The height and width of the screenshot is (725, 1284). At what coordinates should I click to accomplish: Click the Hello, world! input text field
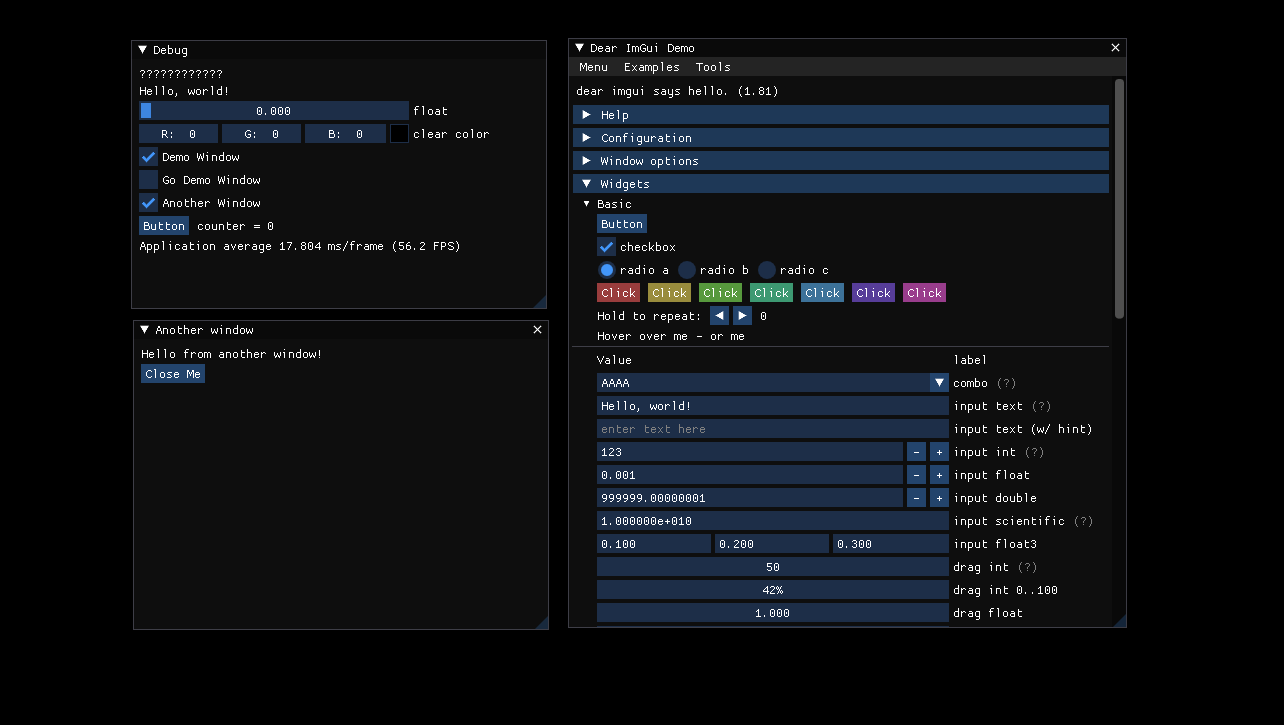(x=773, y=406)
